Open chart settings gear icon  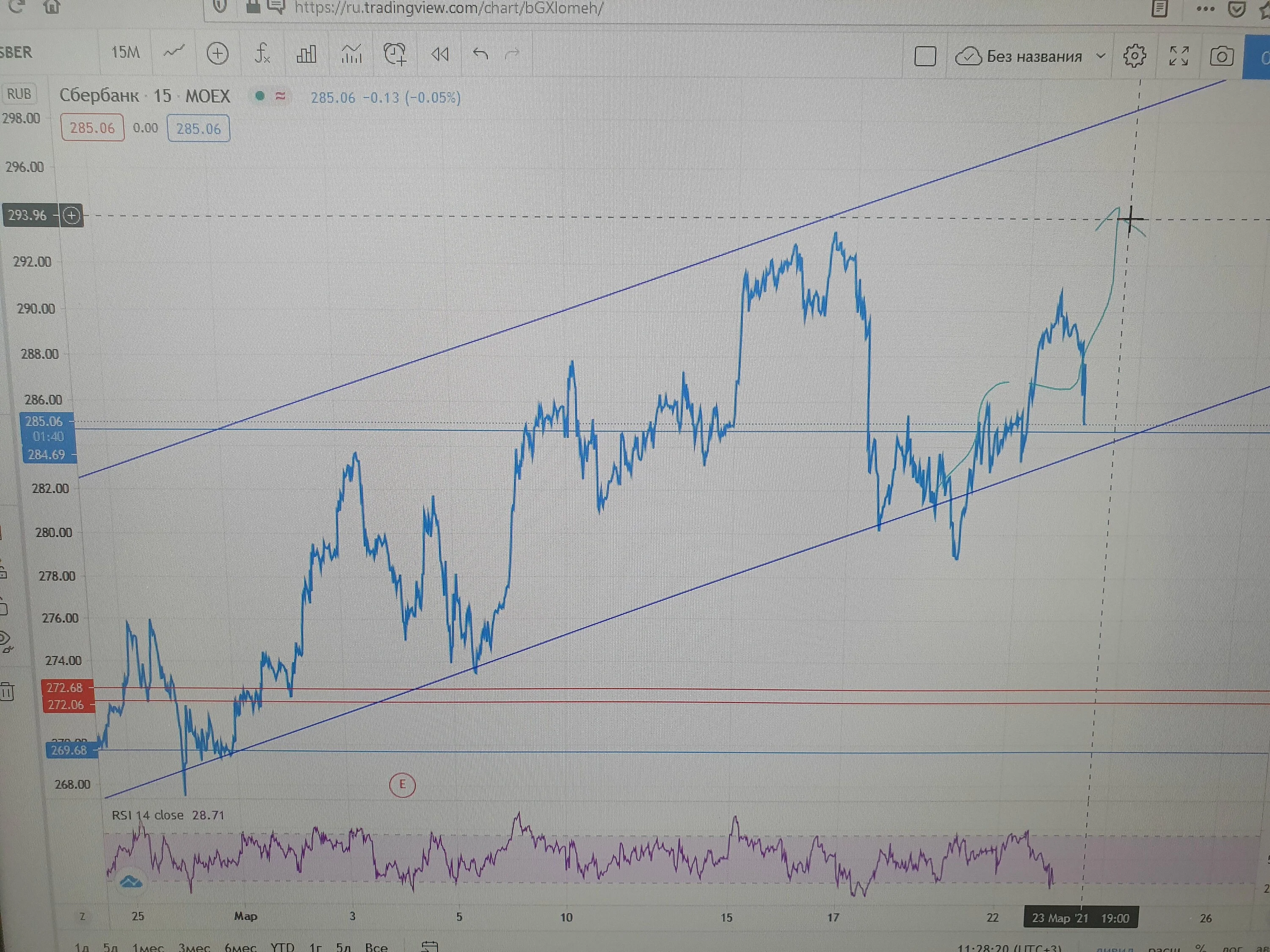pyautogui.click(x=1135, y=56)
